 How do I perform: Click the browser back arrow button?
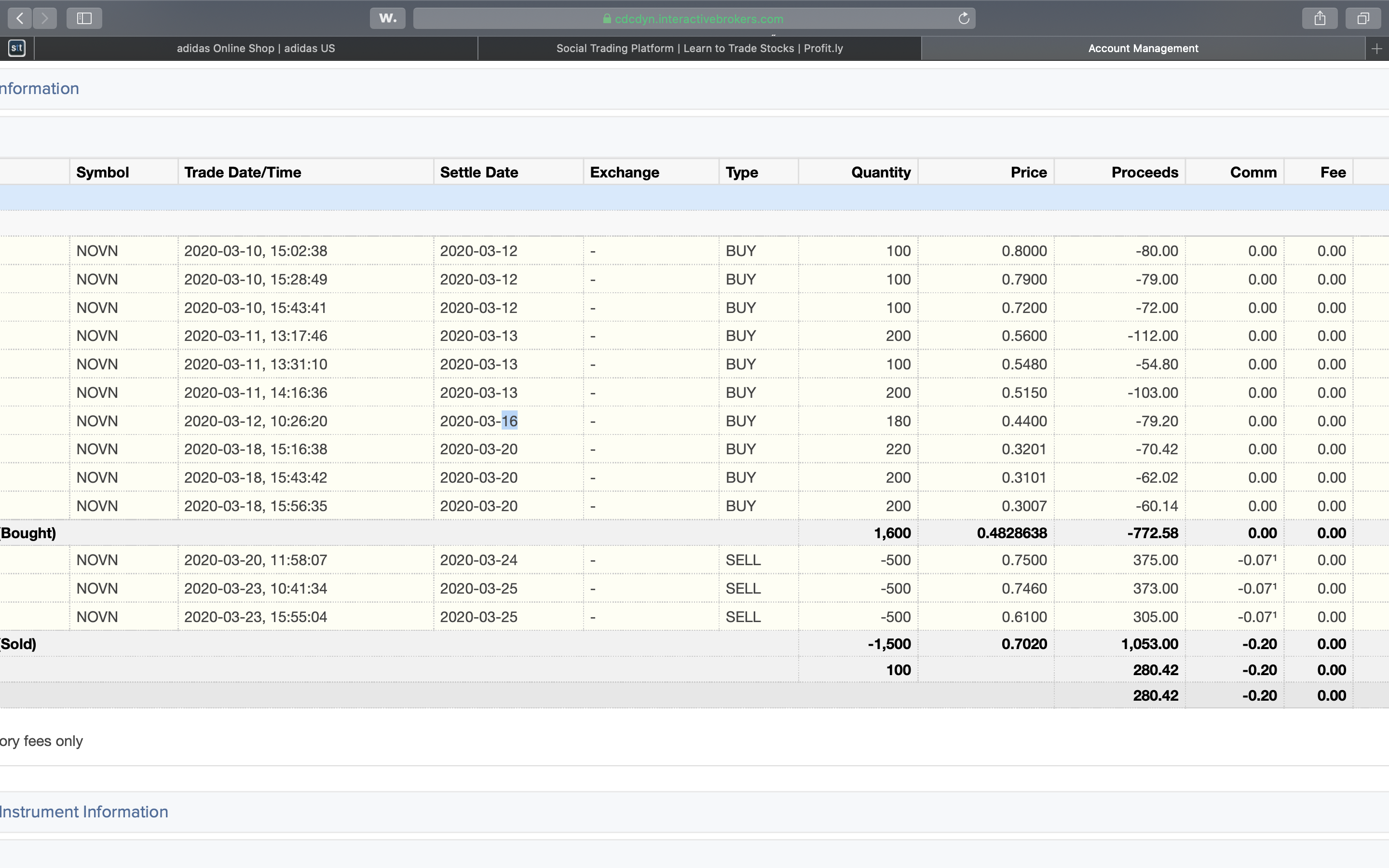[19, 18]
